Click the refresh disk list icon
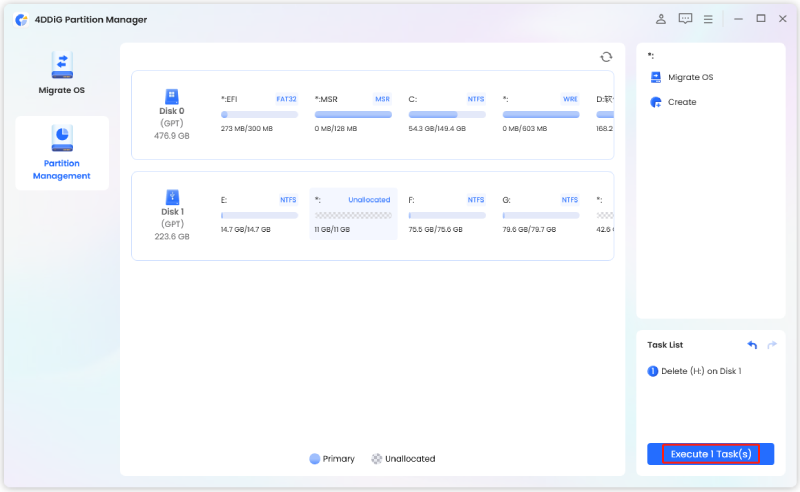800x492 pixels. click(x=606, y=57)
